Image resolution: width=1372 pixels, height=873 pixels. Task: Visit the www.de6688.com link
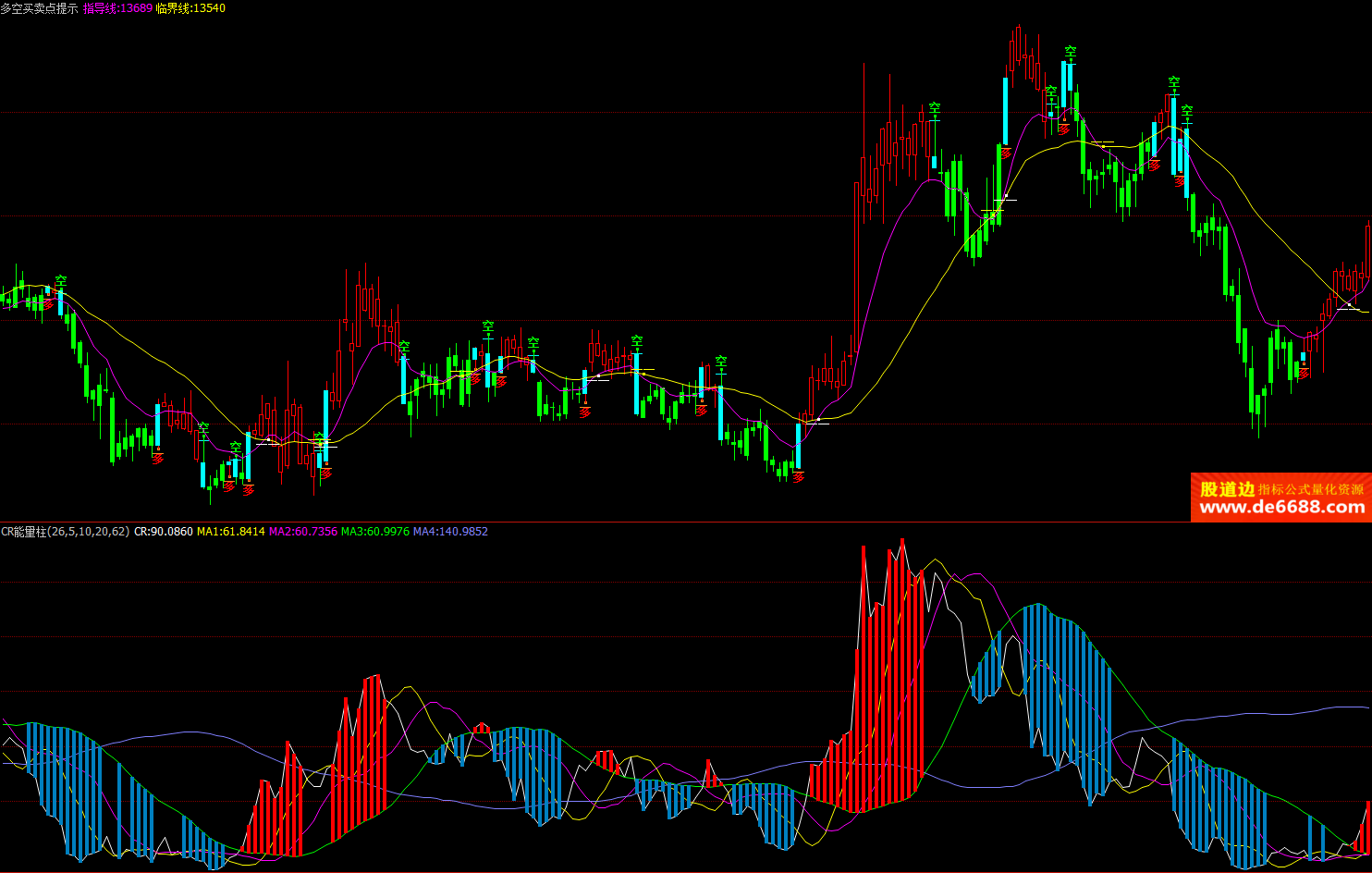[1281, 508]
